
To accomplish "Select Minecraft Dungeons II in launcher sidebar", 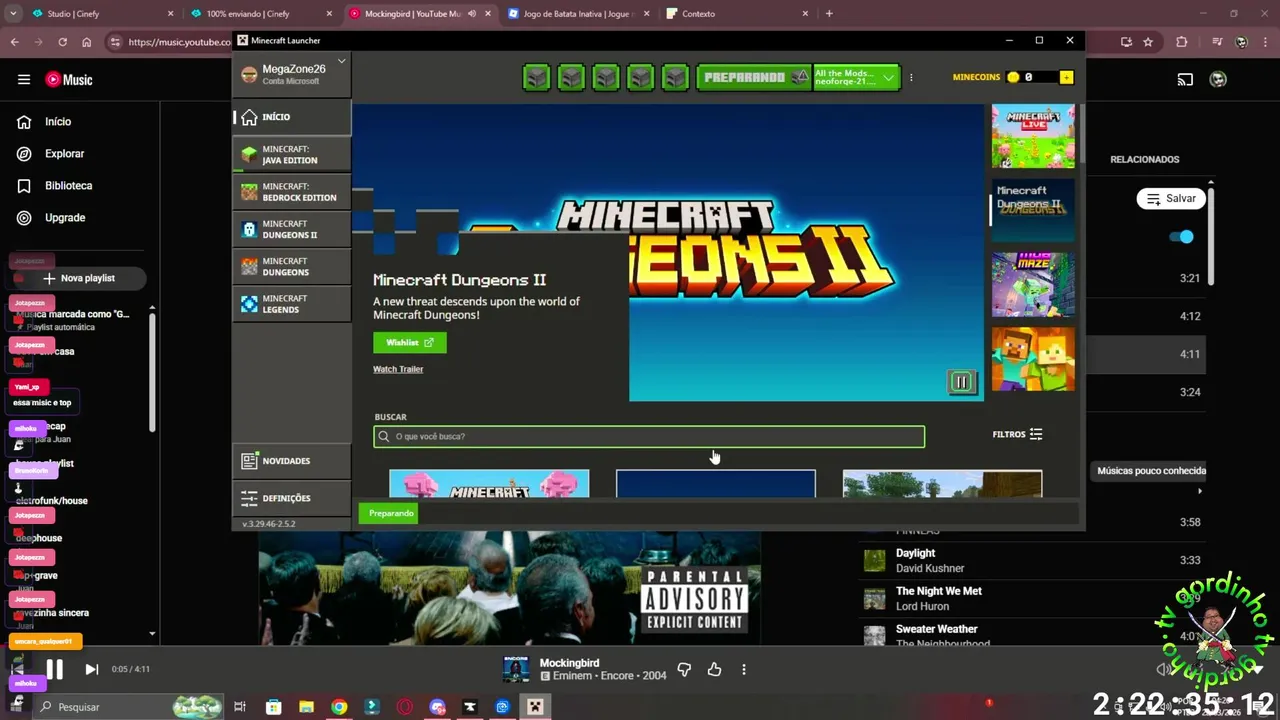I will (292, 229).
